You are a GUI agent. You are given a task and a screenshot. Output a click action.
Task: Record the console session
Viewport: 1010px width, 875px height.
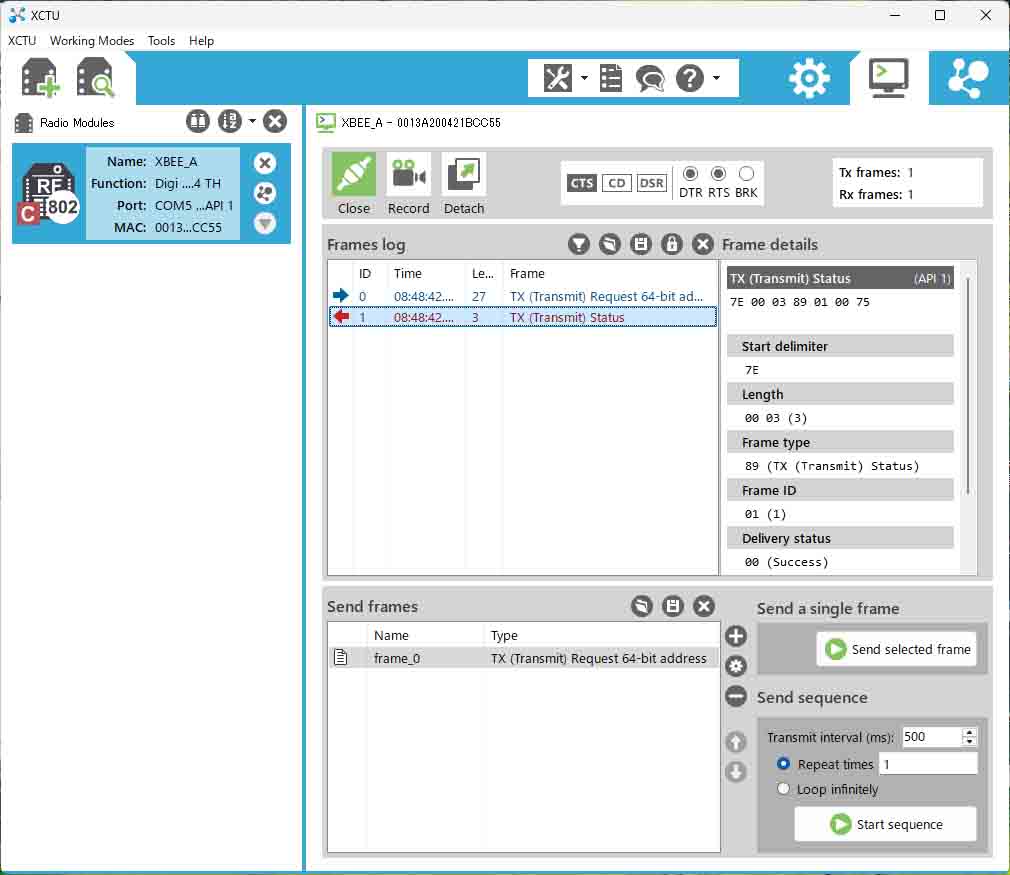point(408,184)
